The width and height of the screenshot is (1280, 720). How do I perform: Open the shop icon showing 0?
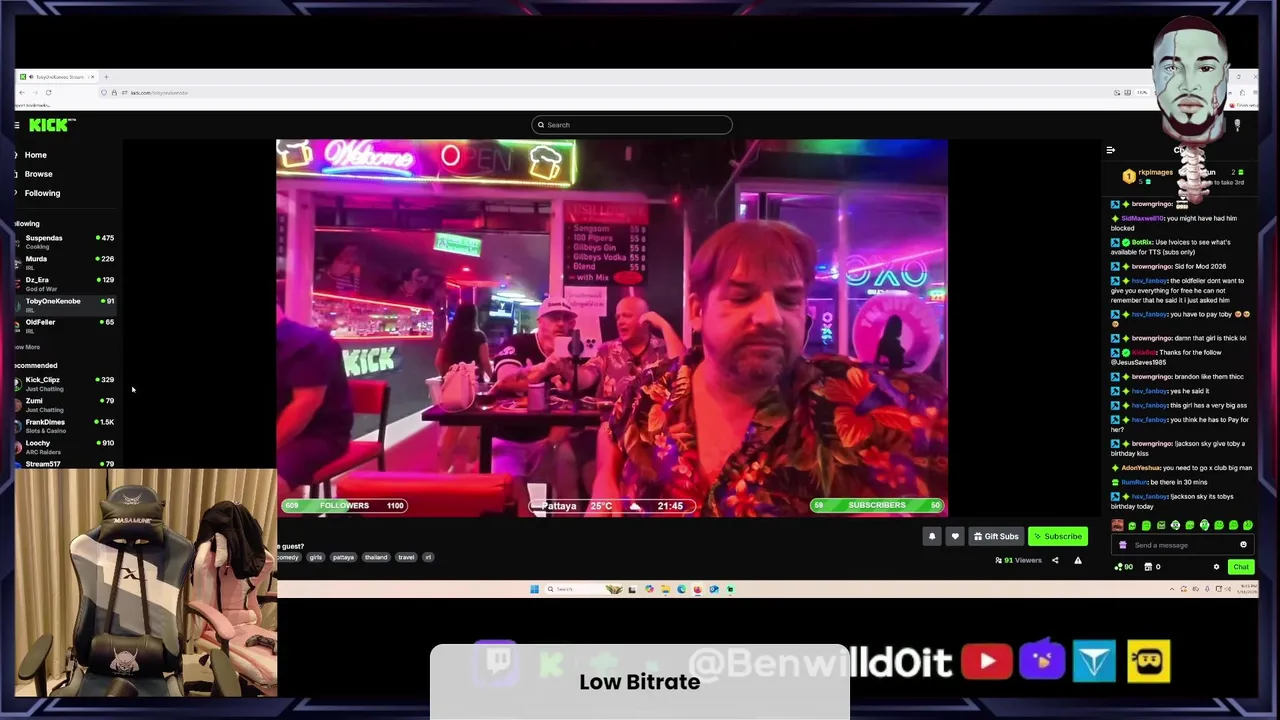pos(1152,567)
